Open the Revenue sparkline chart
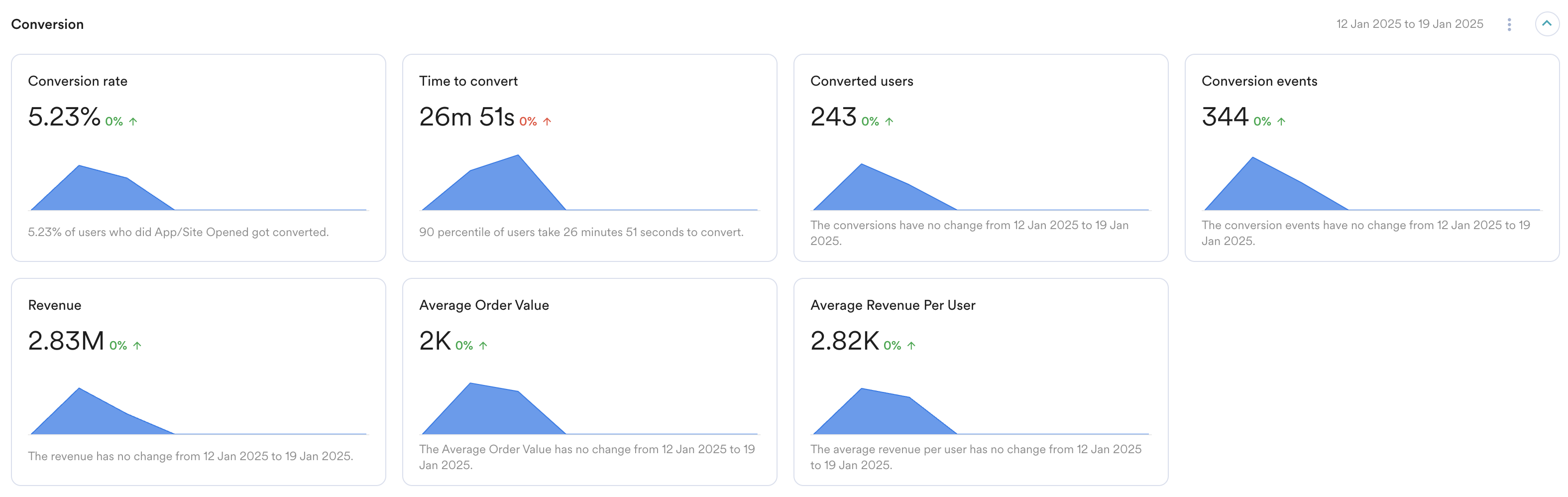Screen dimensions: 1568x497 (x=104, y=414)
